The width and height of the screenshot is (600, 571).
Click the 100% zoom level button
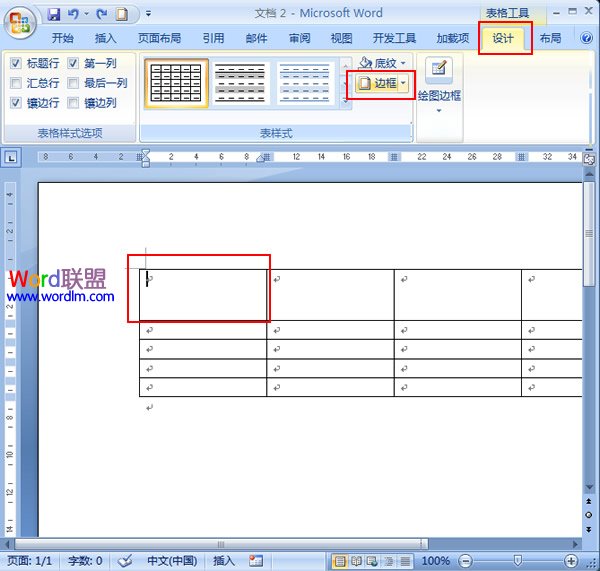(x=435, y=561)
